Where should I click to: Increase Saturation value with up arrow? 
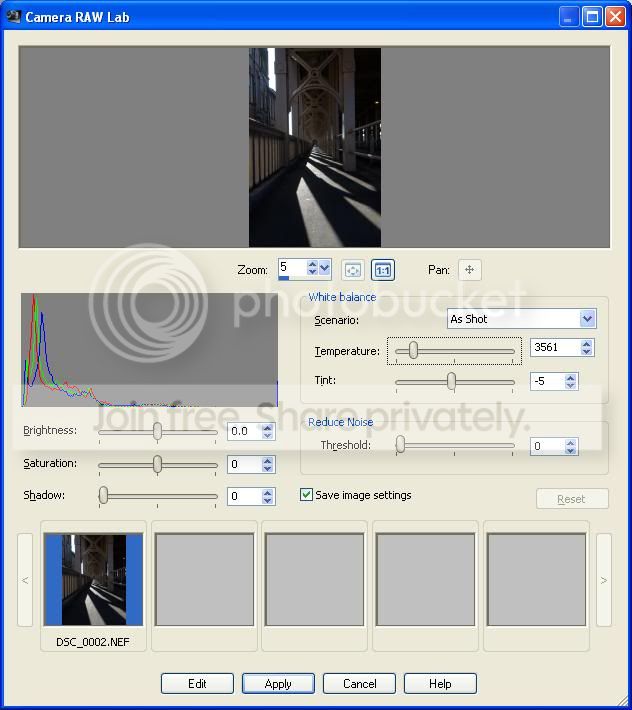click(268, 461)
